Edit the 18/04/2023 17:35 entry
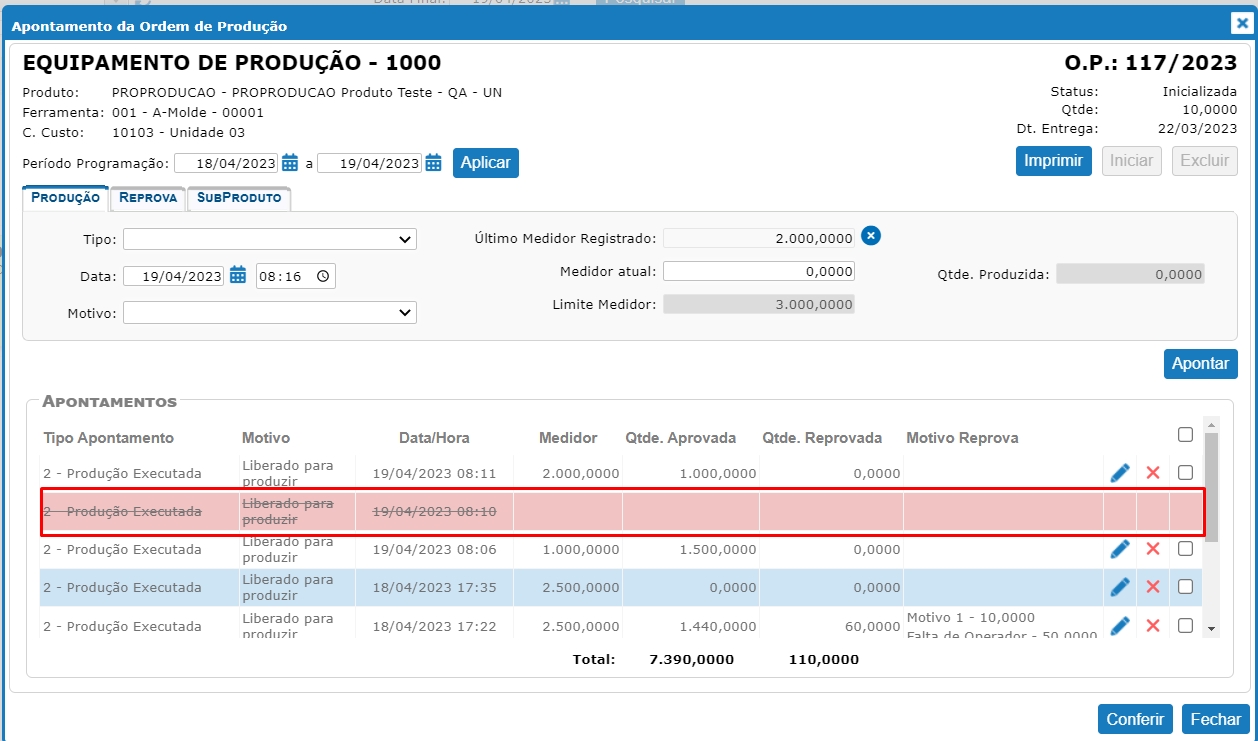This screenshot has height=741, width=1258. [x=1120, y=587]
